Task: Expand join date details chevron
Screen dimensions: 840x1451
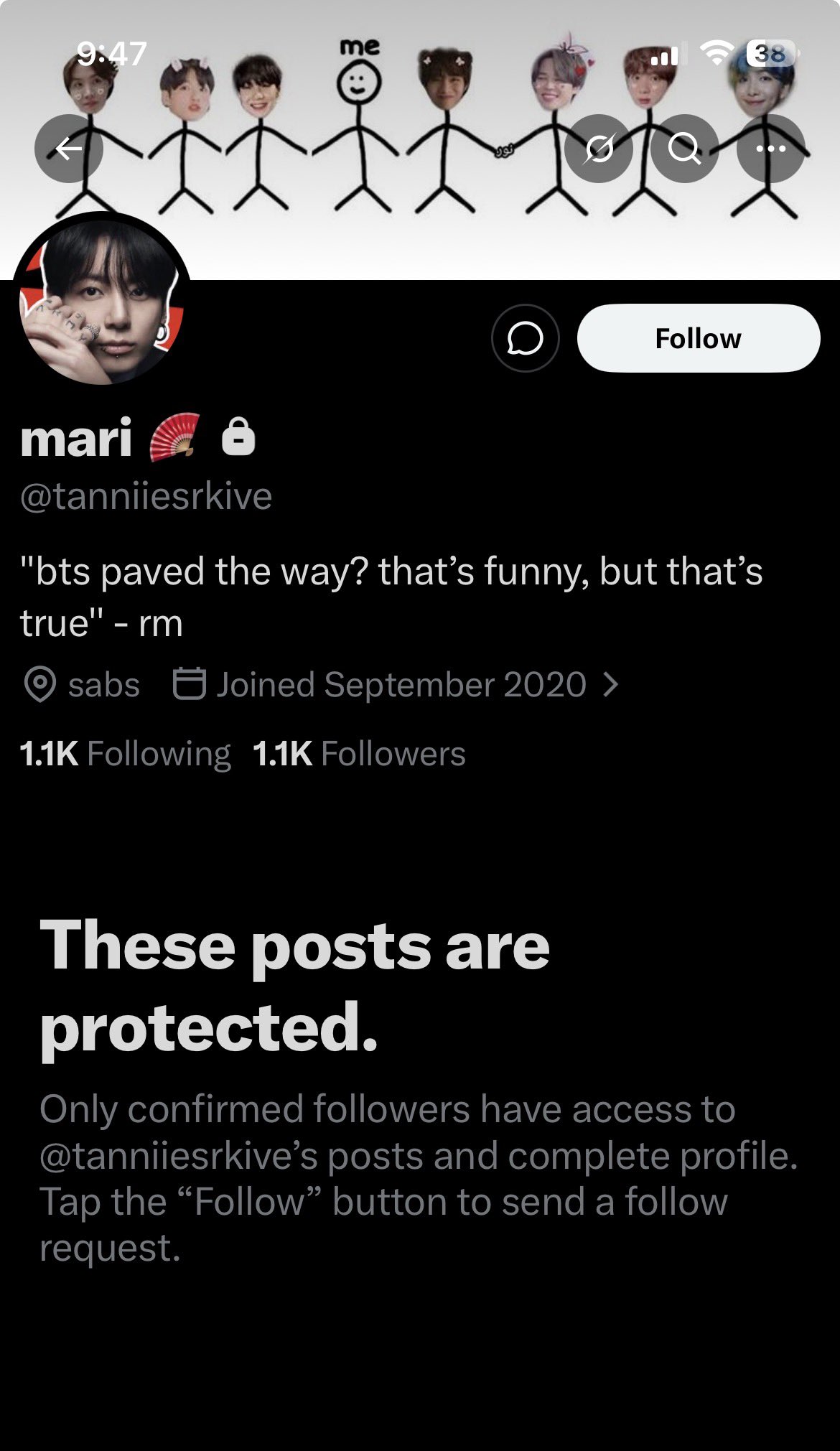Action: point(611,684)
